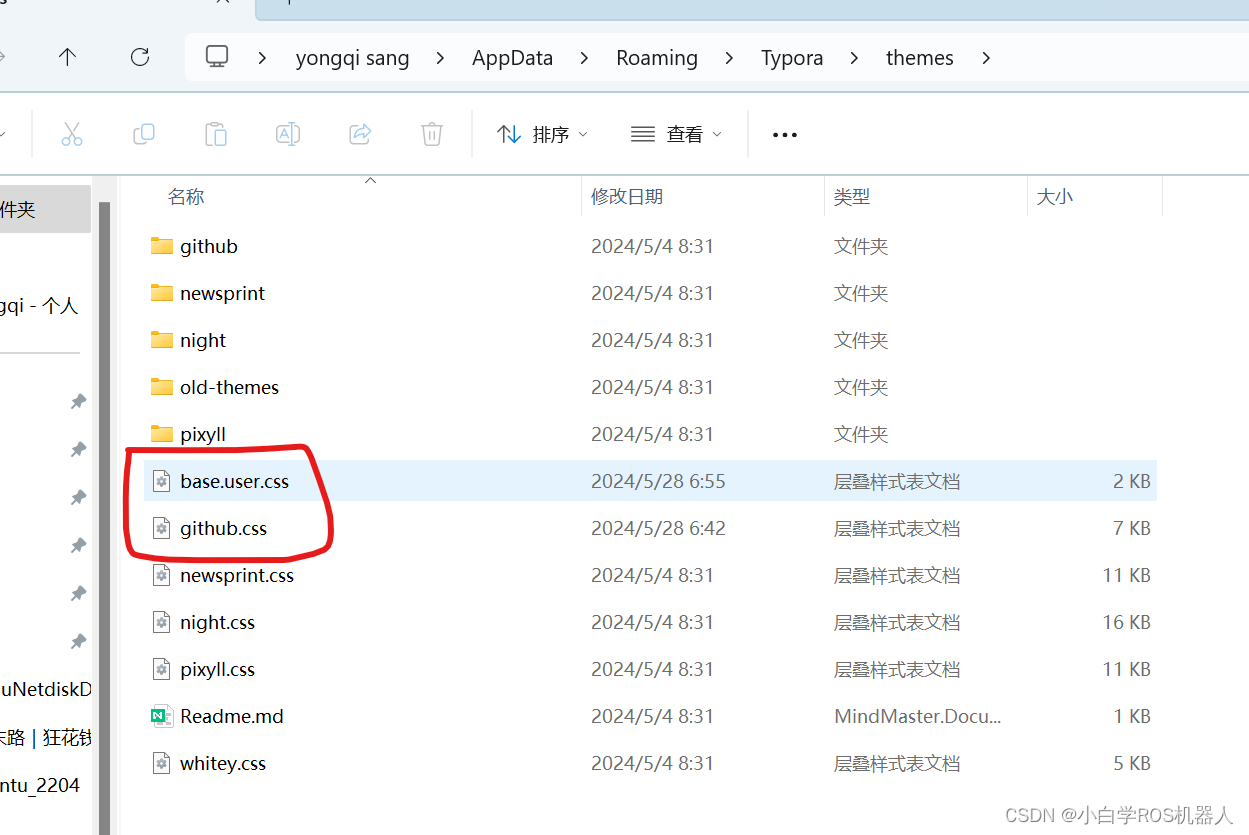Viewport: 1249px width, 835px height.
Task: Select file name pixyll.css
Action: (217, 669)
